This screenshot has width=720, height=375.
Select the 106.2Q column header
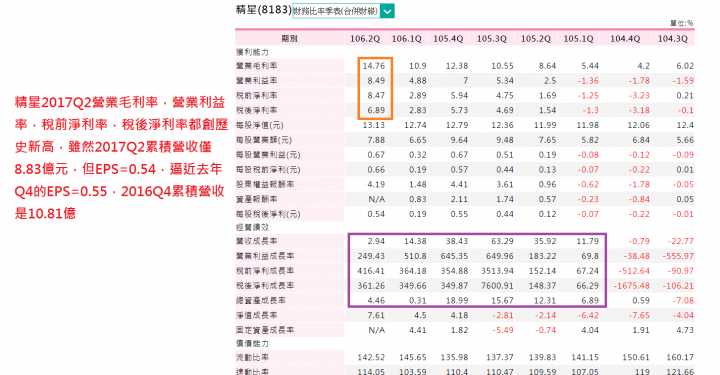[365, 39]
